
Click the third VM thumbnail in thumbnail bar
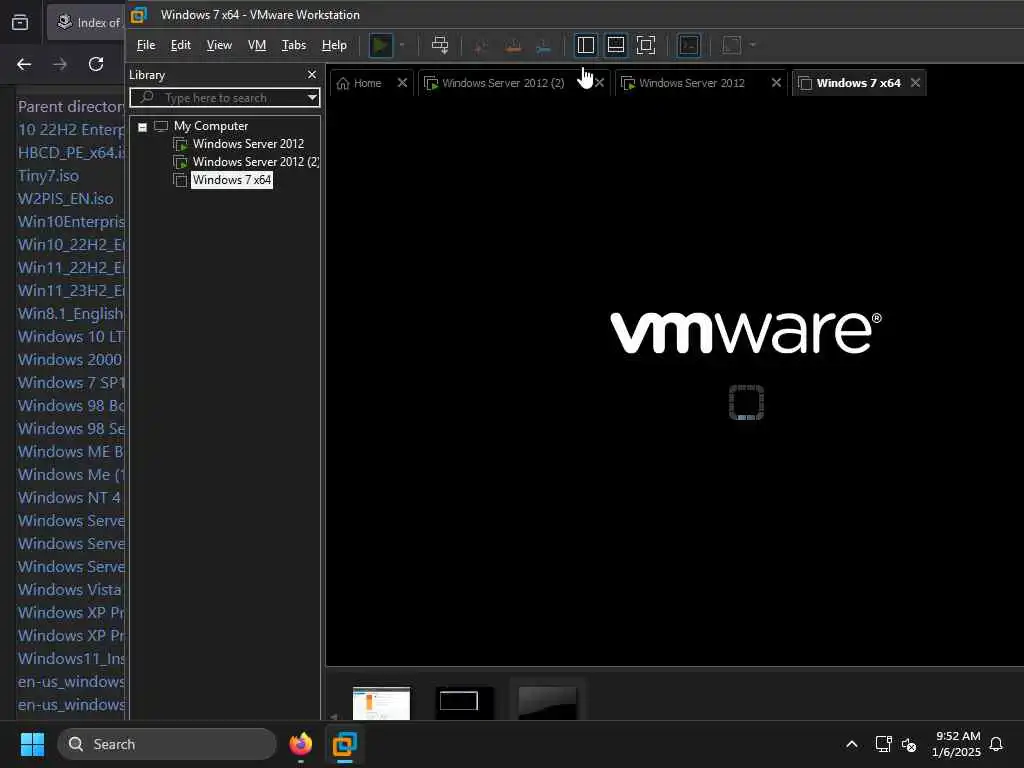coord(547,703)
